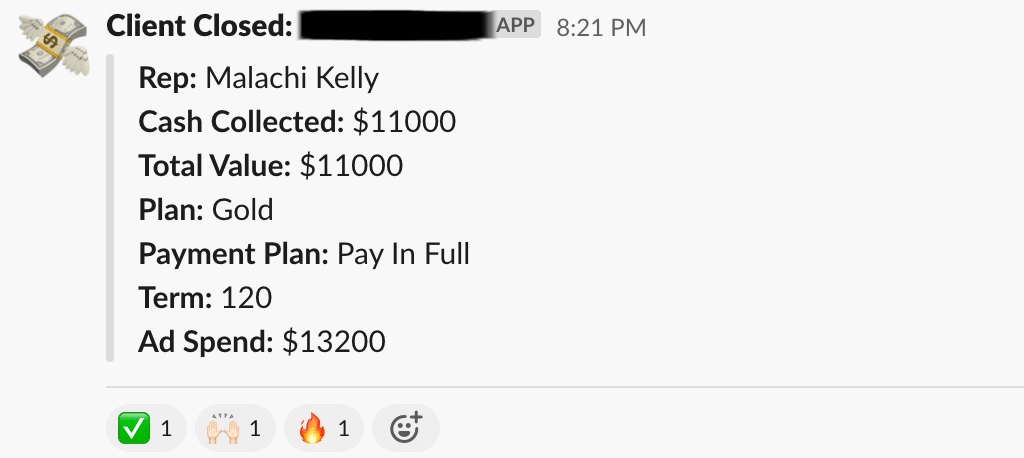The height and width of the screenshot is (458, 1024).
Task: Click the Ad Spend $13200 amount
Action: point(333,342)
